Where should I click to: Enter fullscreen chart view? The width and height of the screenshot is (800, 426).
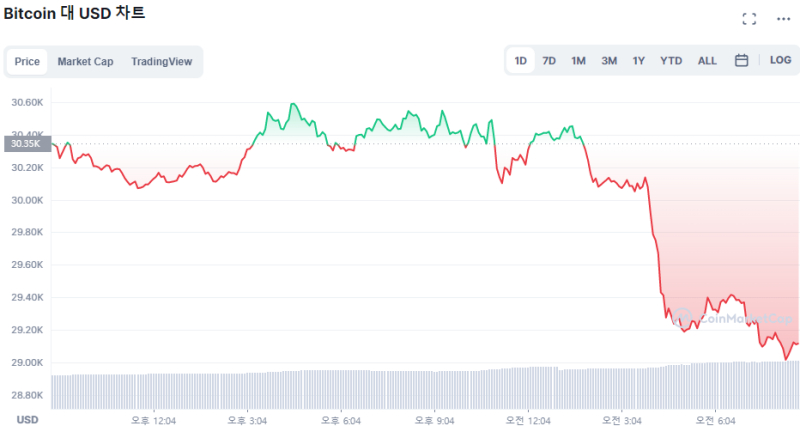point(749,19)
